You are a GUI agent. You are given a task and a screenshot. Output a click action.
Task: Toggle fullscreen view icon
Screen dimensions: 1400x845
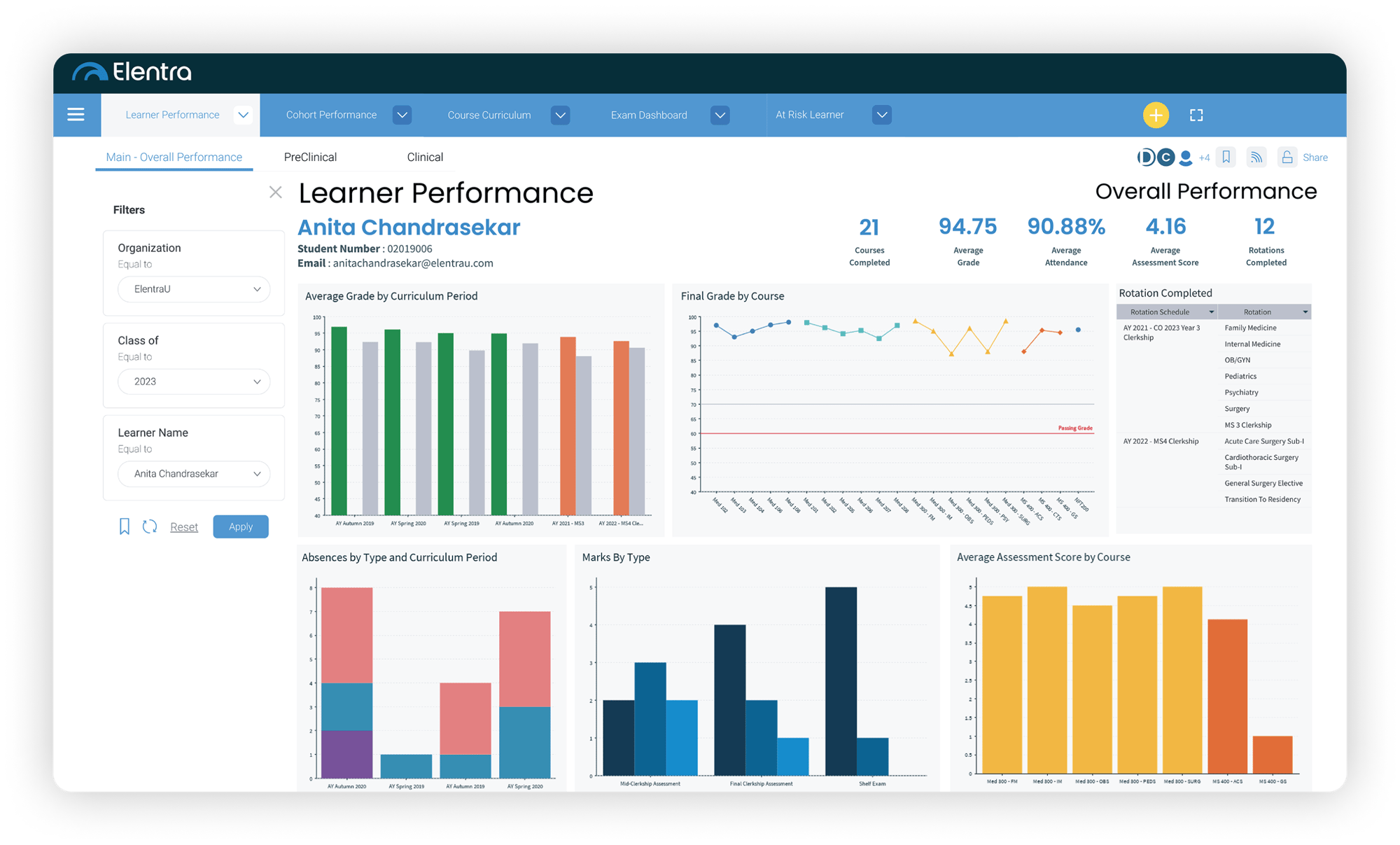[x=1196, y=115]
